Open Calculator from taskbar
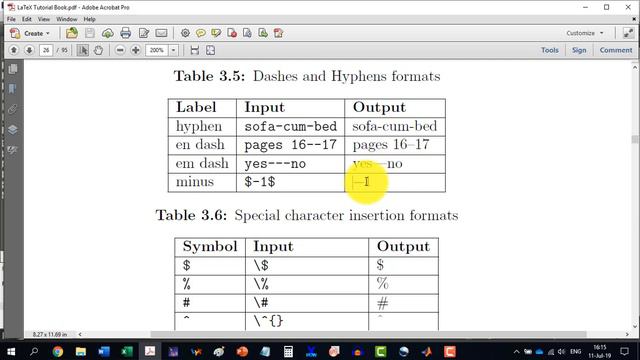The image size is (640, 360). tap(288, 351)
